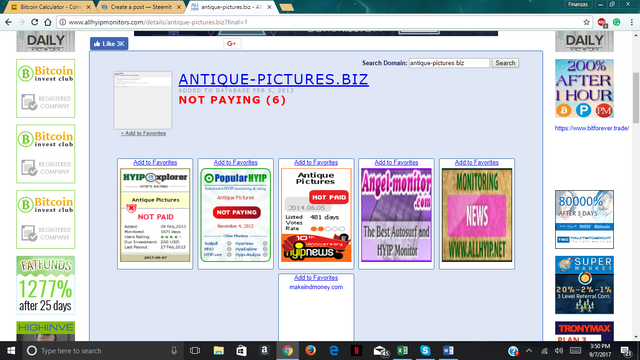Image resolution: width=640 pixels, height=360 pixels.
Task: Click the green extension icon in toolbar
Action: [617, 22]
